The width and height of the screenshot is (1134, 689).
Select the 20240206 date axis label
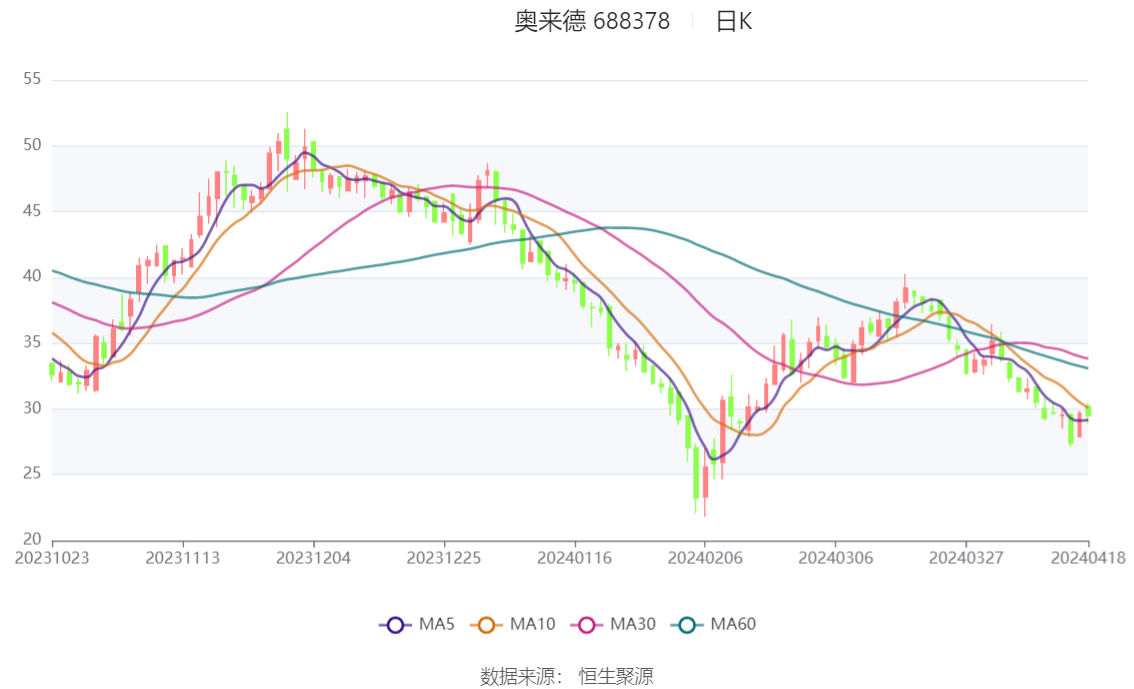(x=704, y=558)
